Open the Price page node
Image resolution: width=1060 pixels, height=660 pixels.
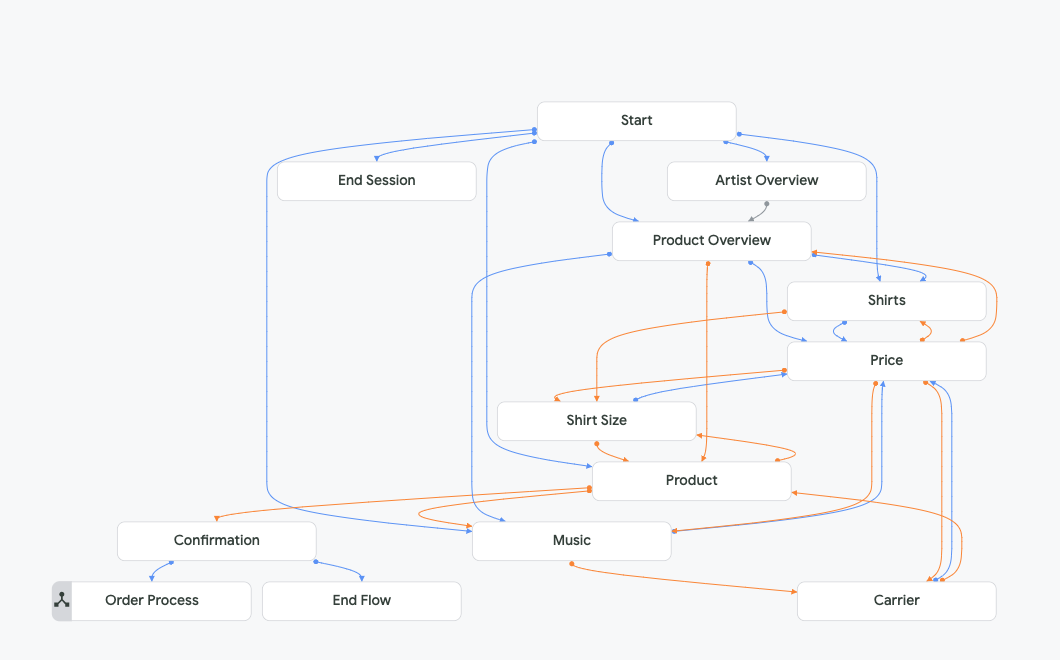[886, 361]
